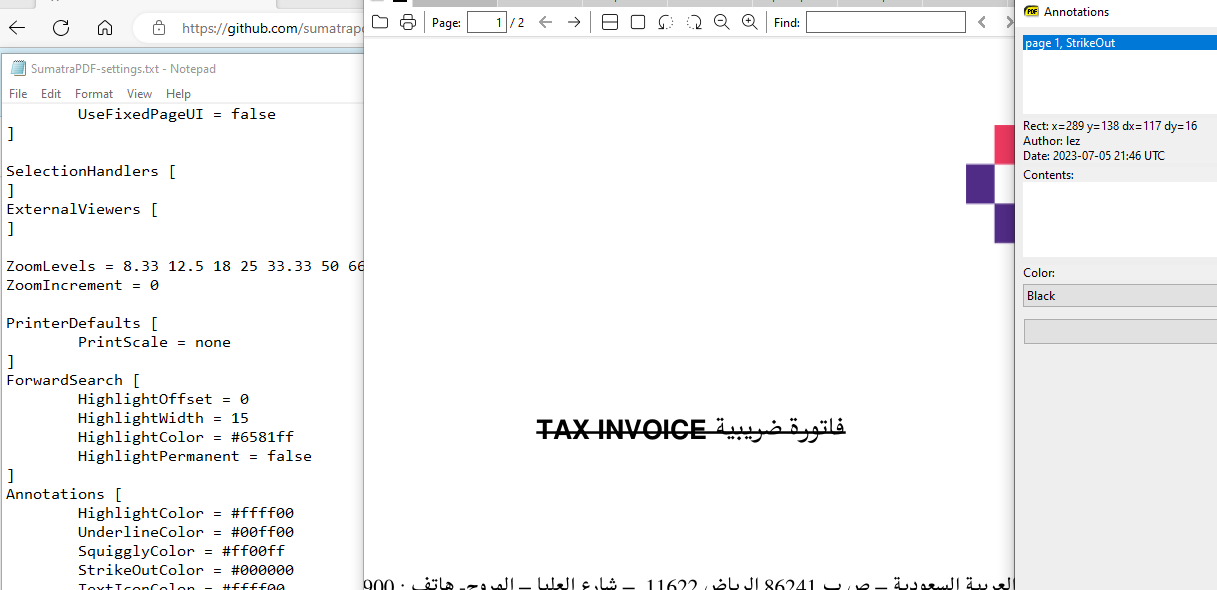Screen dimensions: 1217x590
Task: Zoom out using the magnifier minus icon
Action: point(721,21)
